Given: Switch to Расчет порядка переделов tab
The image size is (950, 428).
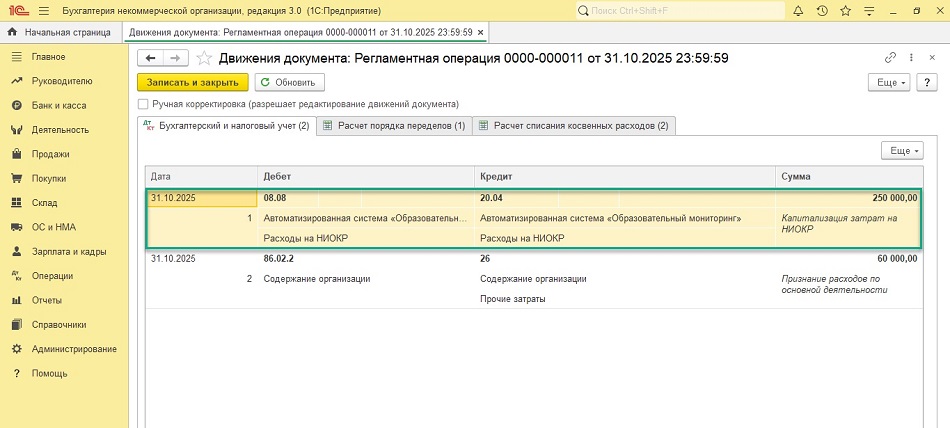Looking at the screenshot, I should 394,126.
